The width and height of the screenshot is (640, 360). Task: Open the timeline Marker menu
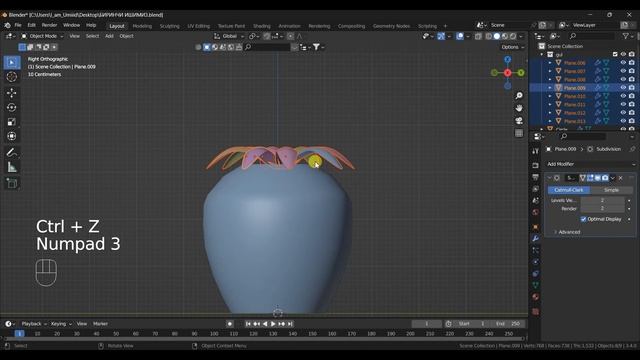click(x=100, y=324)
